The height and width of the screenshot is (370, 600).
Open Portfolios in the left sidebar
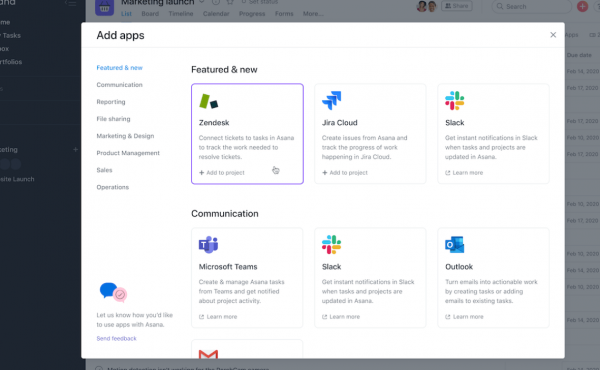tap(11, 62)
